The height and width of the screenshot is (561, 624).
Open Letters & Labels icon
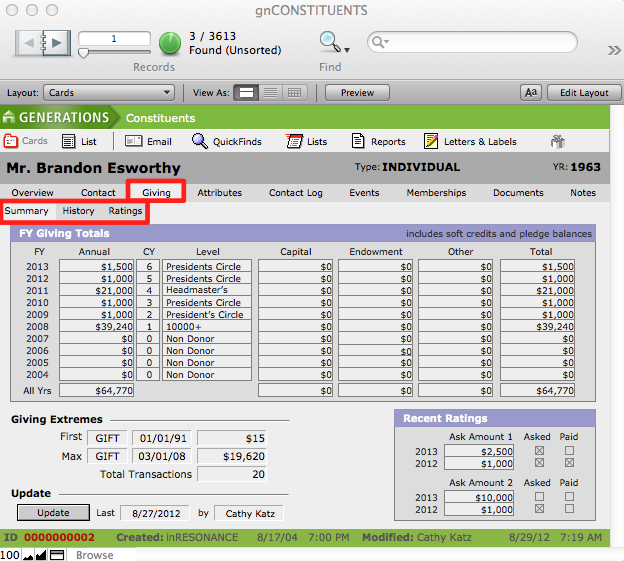tap(431, 141)
